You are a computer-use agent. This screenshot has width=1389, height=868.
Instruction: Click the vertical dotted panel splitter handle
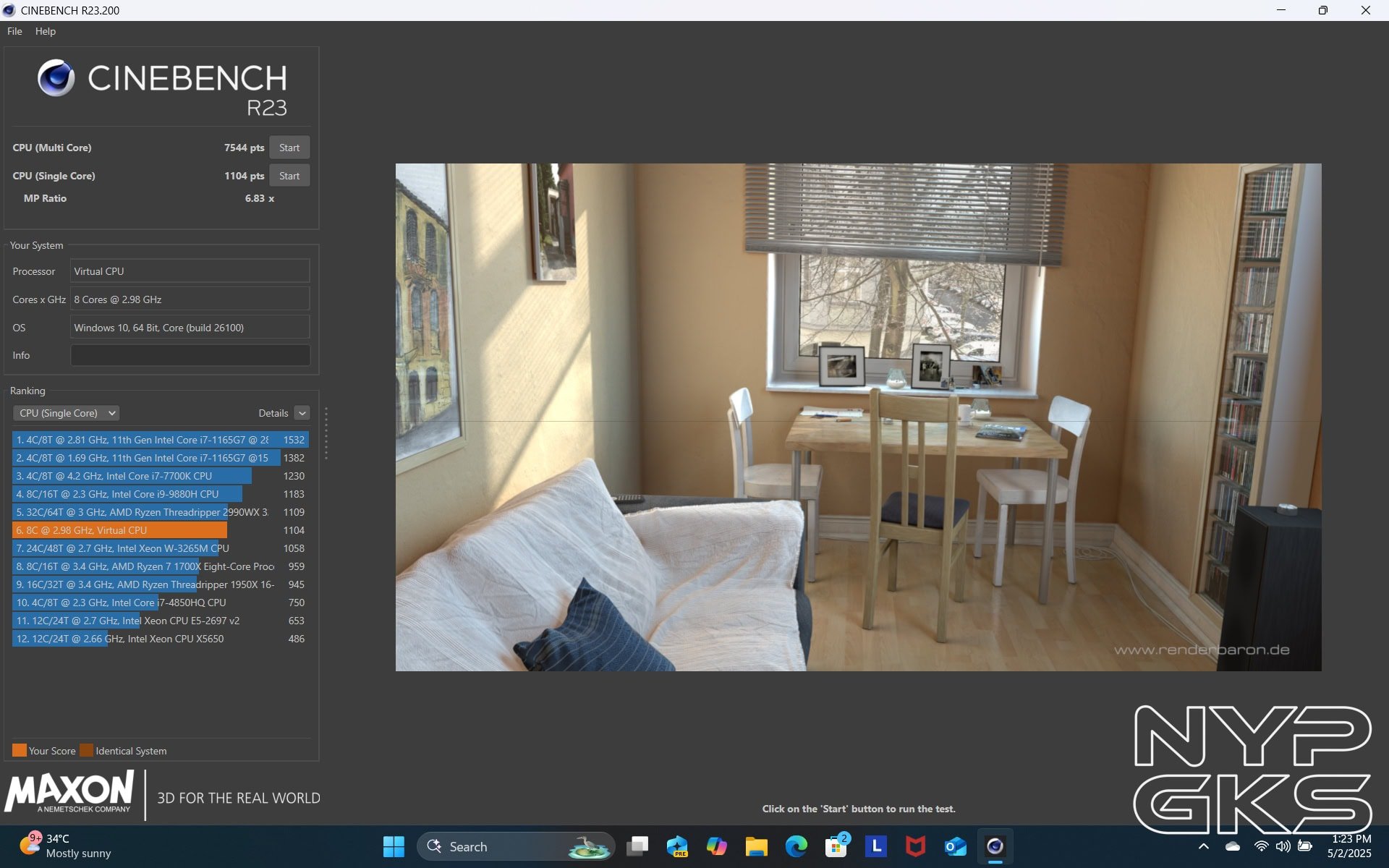(x=326, y=433)
